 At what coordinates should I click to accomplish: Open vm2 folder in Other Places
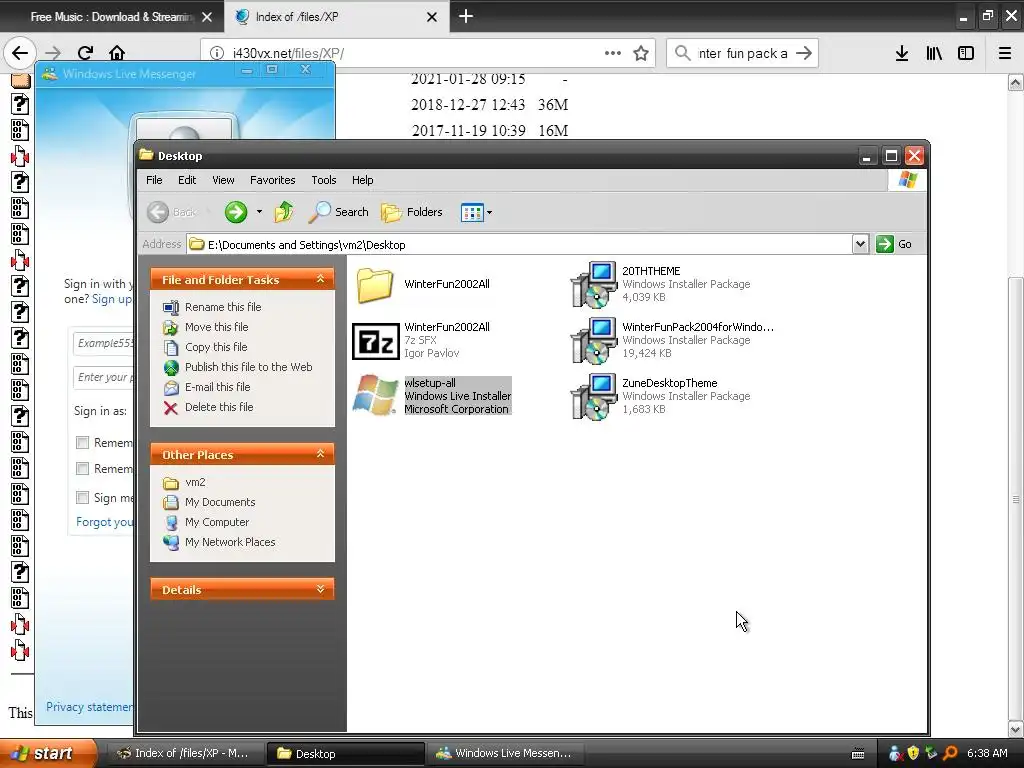(195, 483)
